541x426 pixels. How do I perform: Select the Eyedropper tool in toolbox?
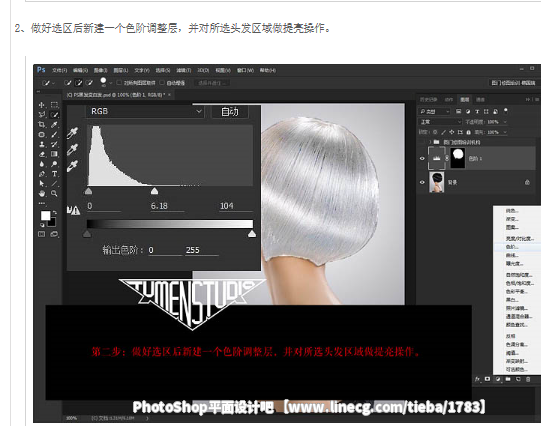click(54, 125)
